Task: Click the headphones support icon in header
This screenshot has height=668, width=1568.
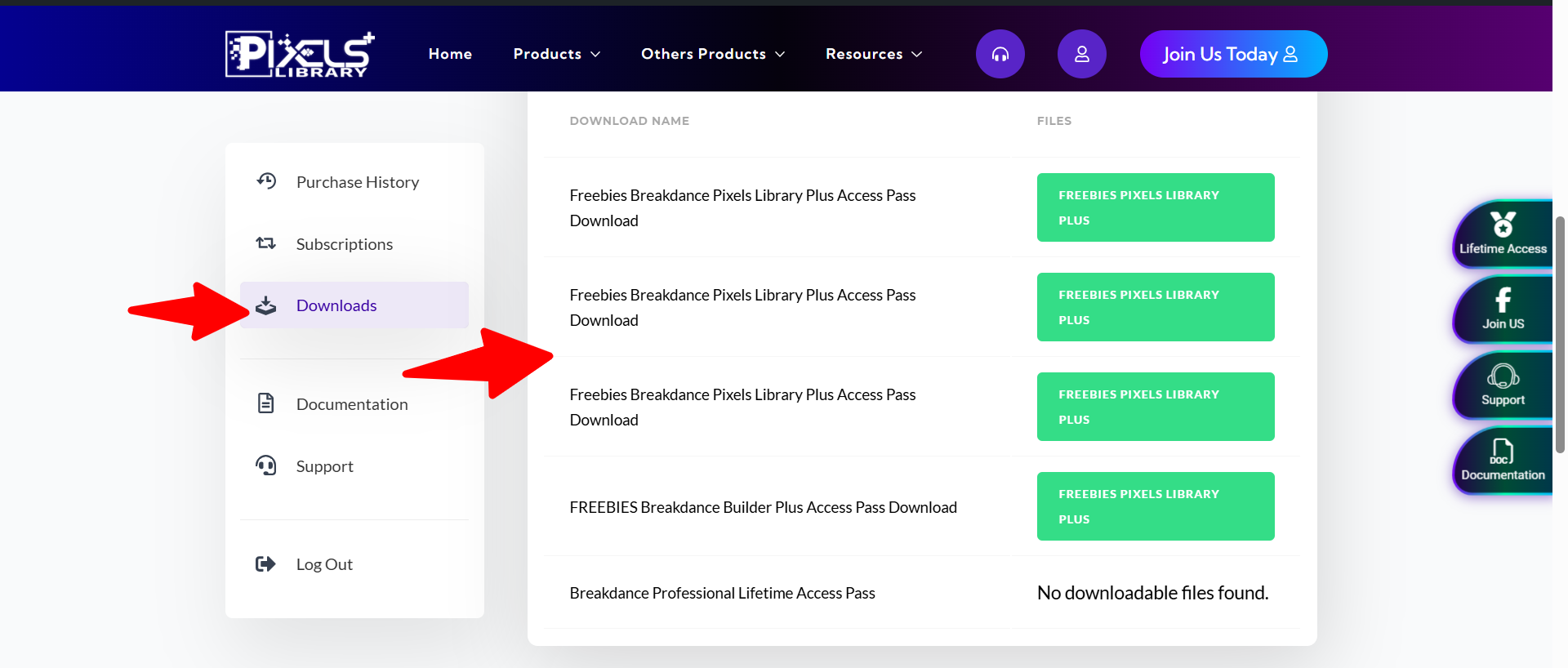Action: (x=1000, y=54)
